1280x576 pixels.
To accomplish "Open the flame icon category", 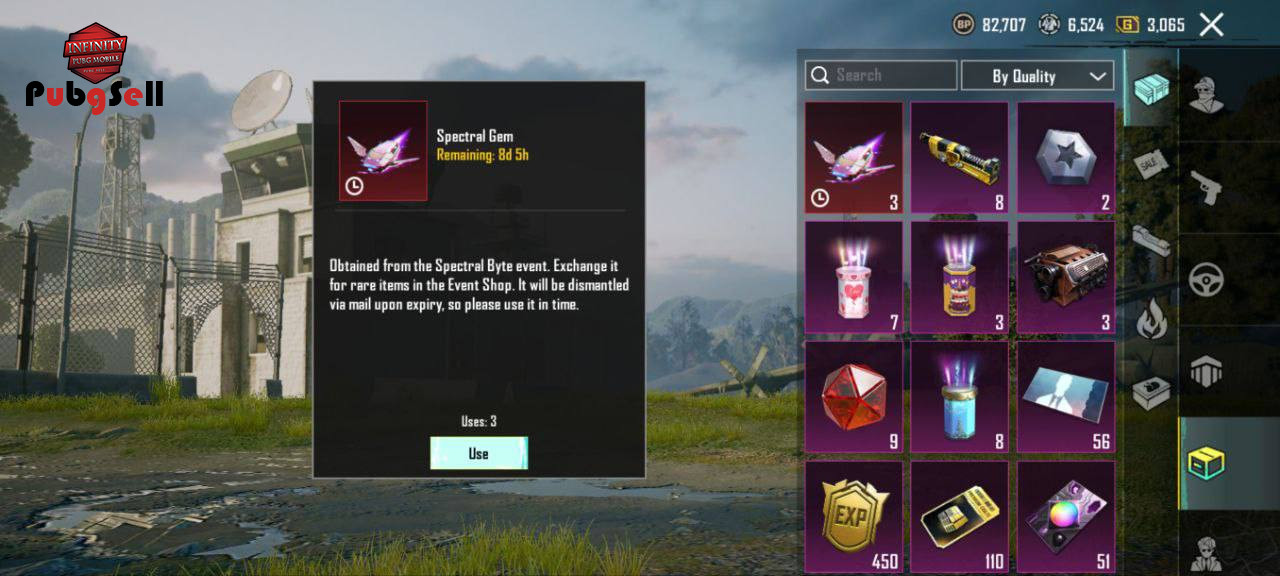I will pyautogui.click(x=1151, y=319).
